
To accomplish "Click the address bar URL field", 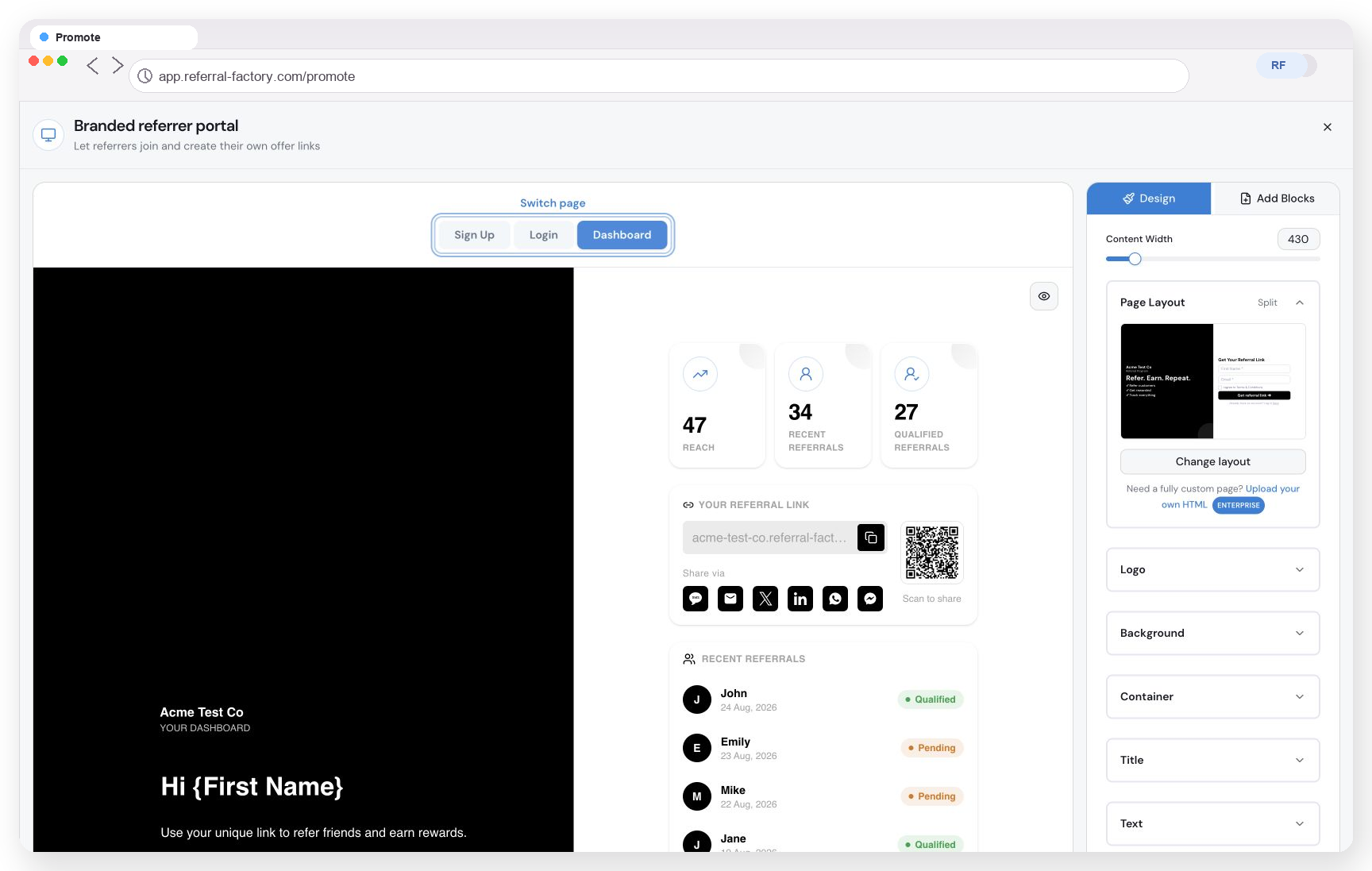I will pyautogui.click(x=659, y=76).
